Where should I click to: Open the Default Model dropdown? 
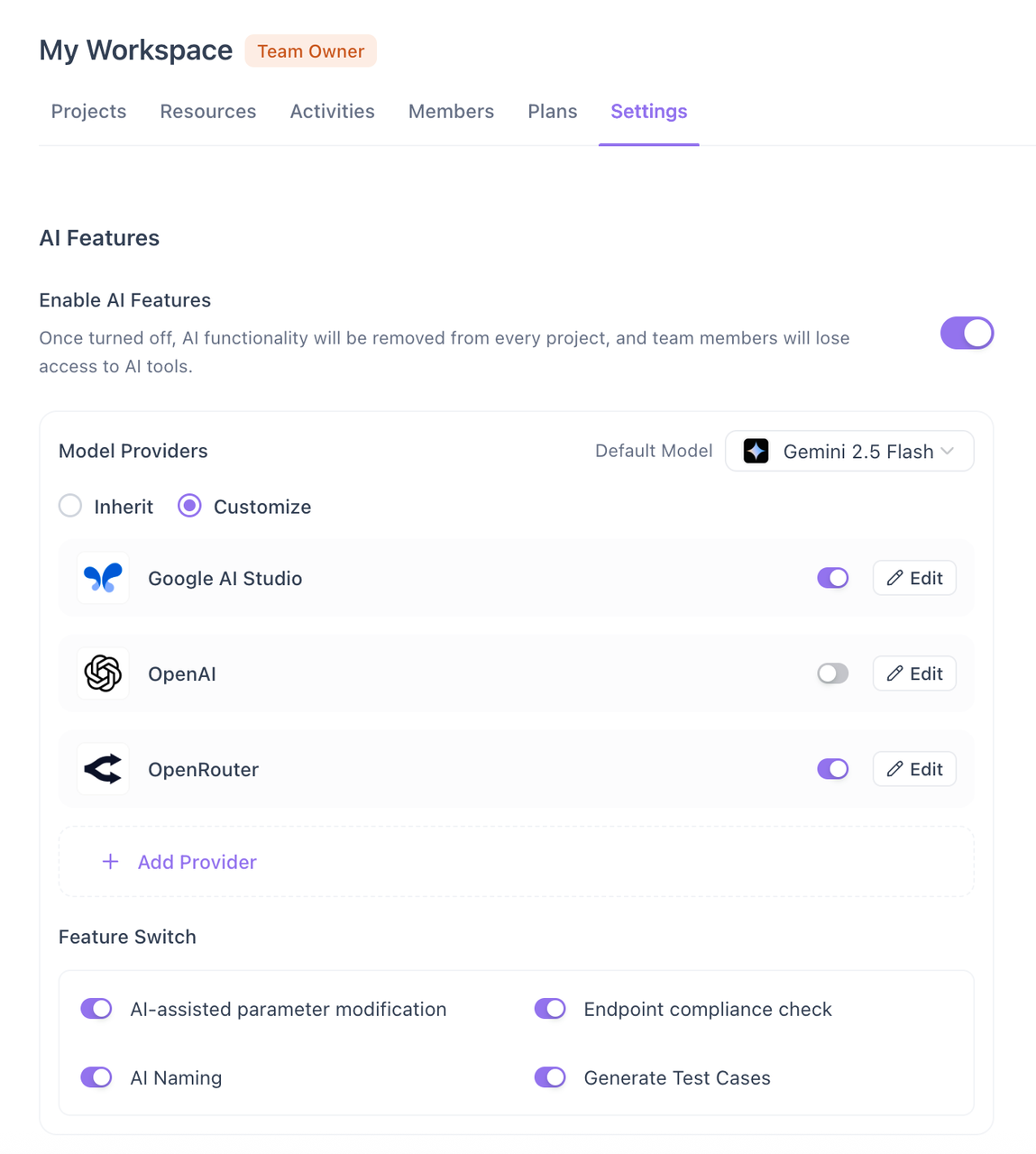848,451
